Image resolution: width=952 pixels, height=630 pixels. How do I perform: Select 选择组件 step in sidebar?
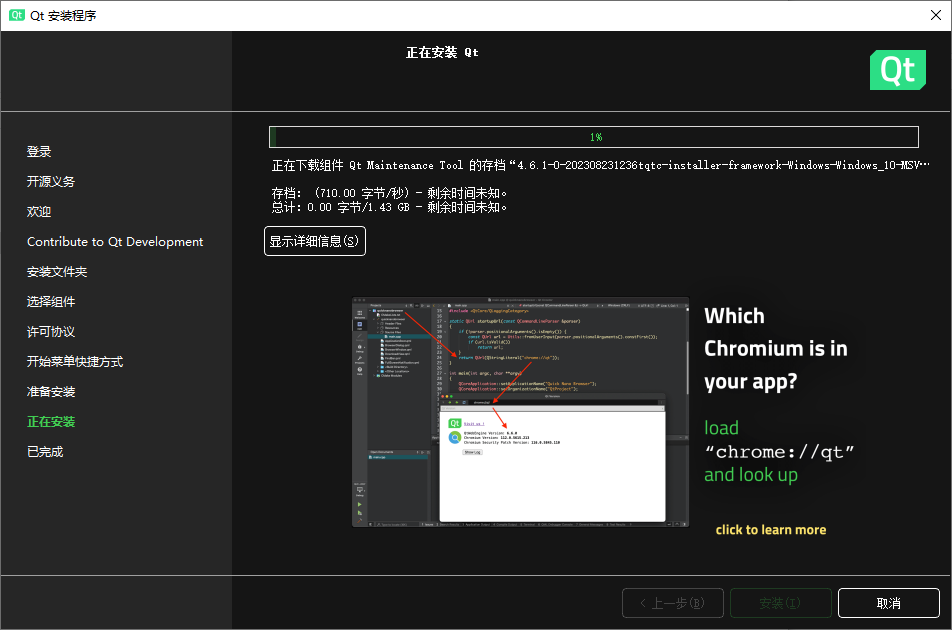(x=51, y=302)
